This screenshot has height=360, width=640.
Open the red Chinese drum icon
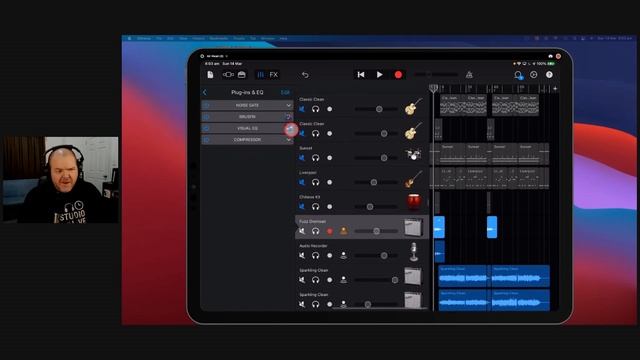[413, 202]
